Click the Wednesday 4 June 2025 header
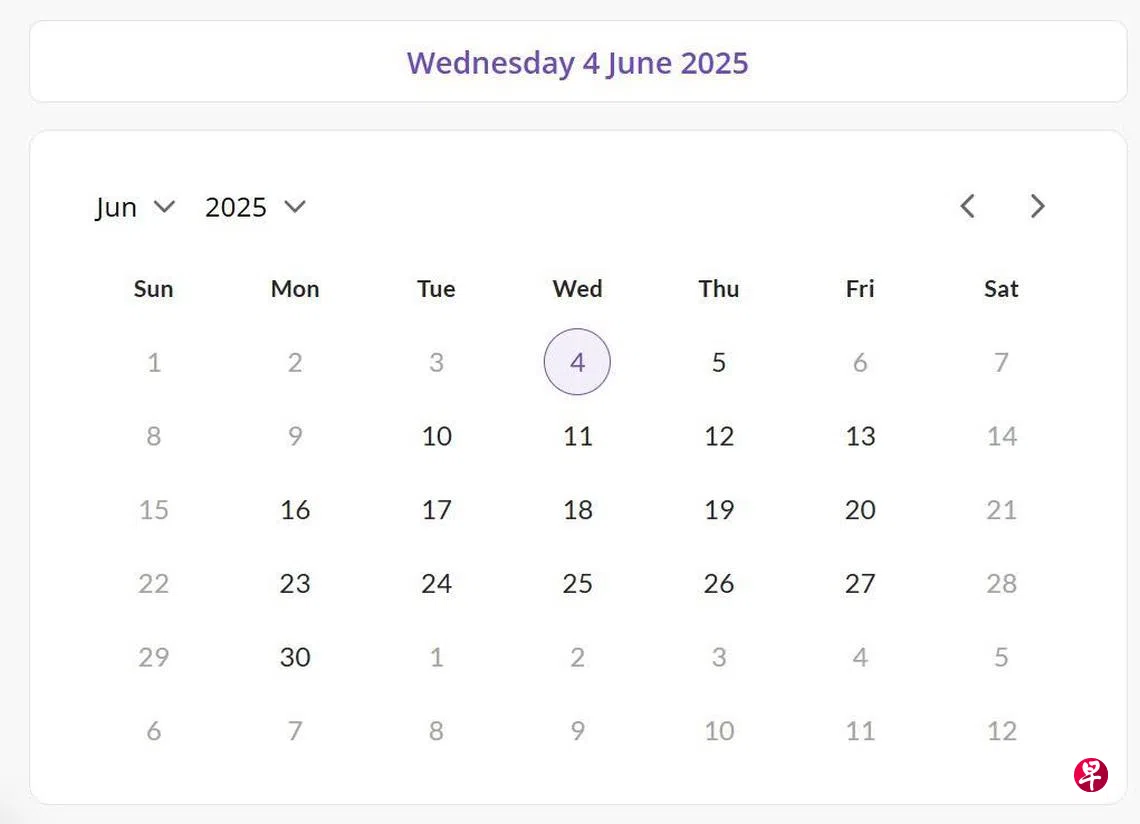The width and height of the screenshot is (1140, 824). pyautogui.click(x=577, y=63)
